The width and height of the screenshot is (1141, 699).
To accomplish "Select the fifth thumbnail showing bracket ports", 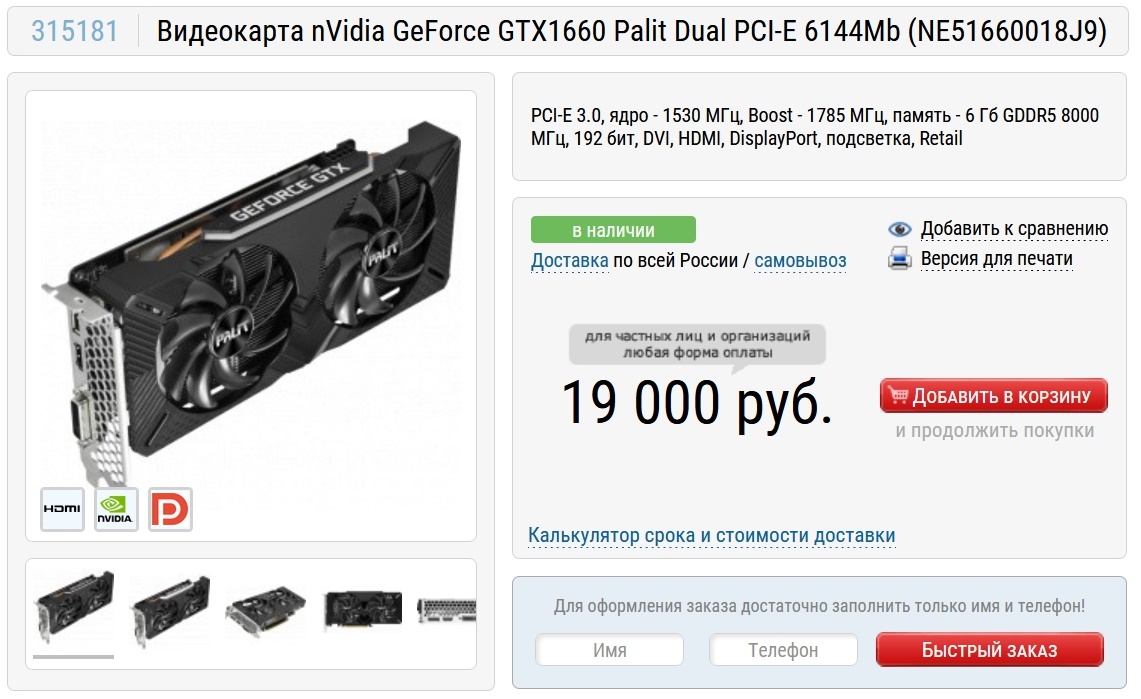I will [446, 610].
